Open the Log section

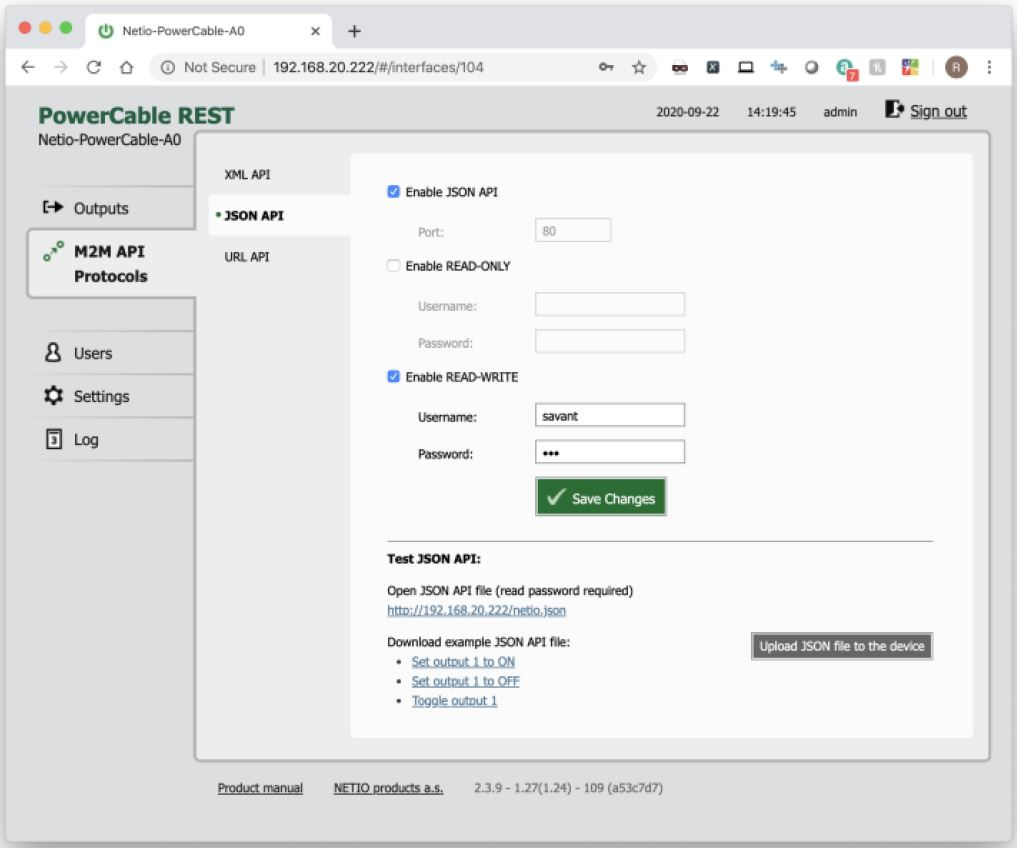(86, 439)
